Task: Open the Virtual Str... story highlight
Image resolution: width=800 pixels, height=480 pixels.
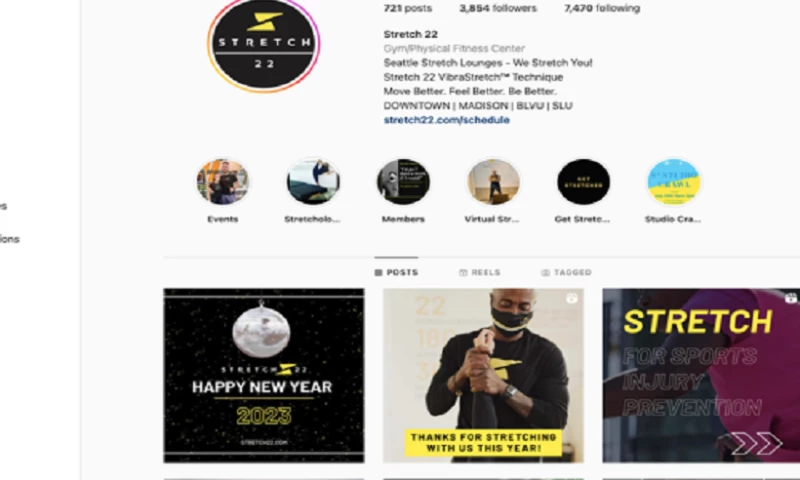Action: [x=493, y=182]
